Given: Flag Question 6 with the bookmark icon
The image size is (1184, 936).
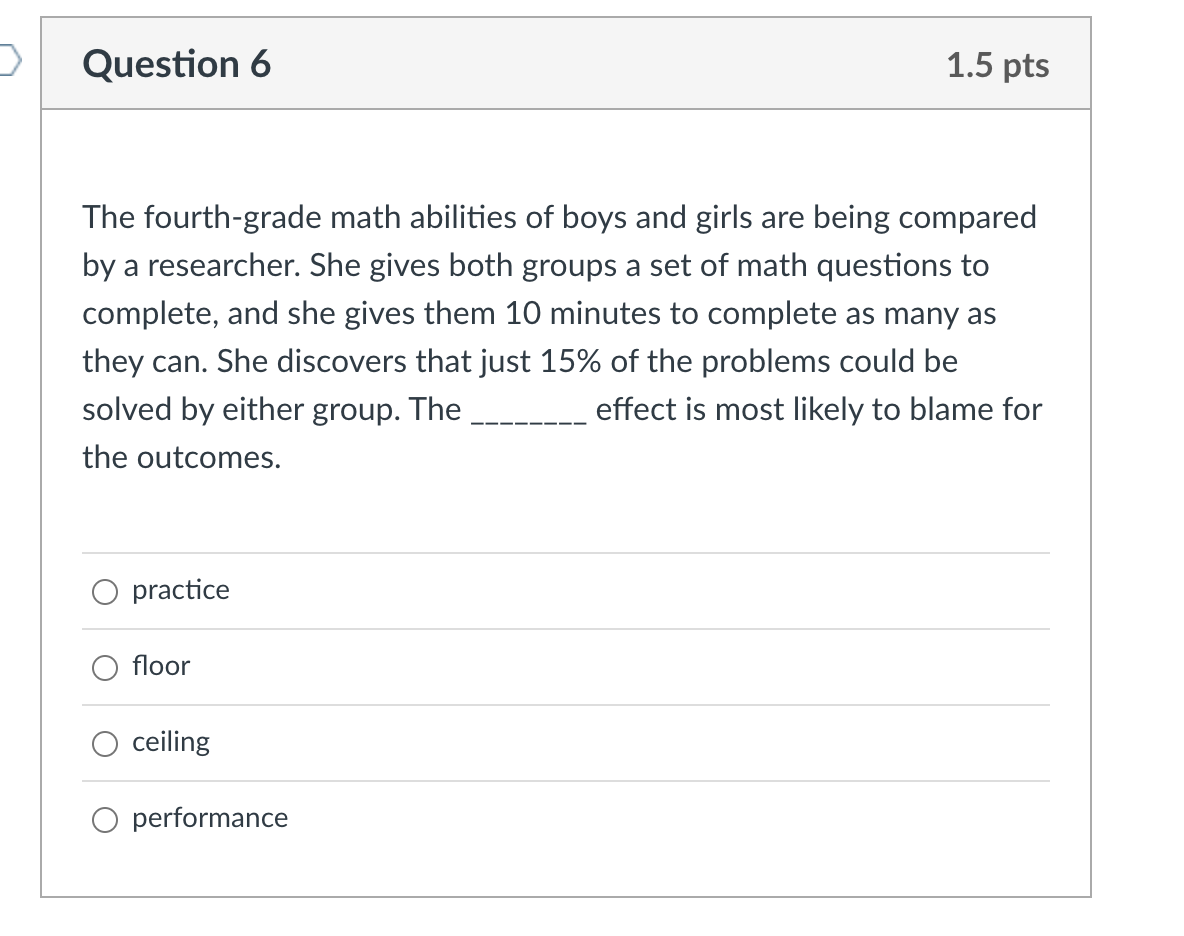Looking at the screenshot, I should click(10, 61).
